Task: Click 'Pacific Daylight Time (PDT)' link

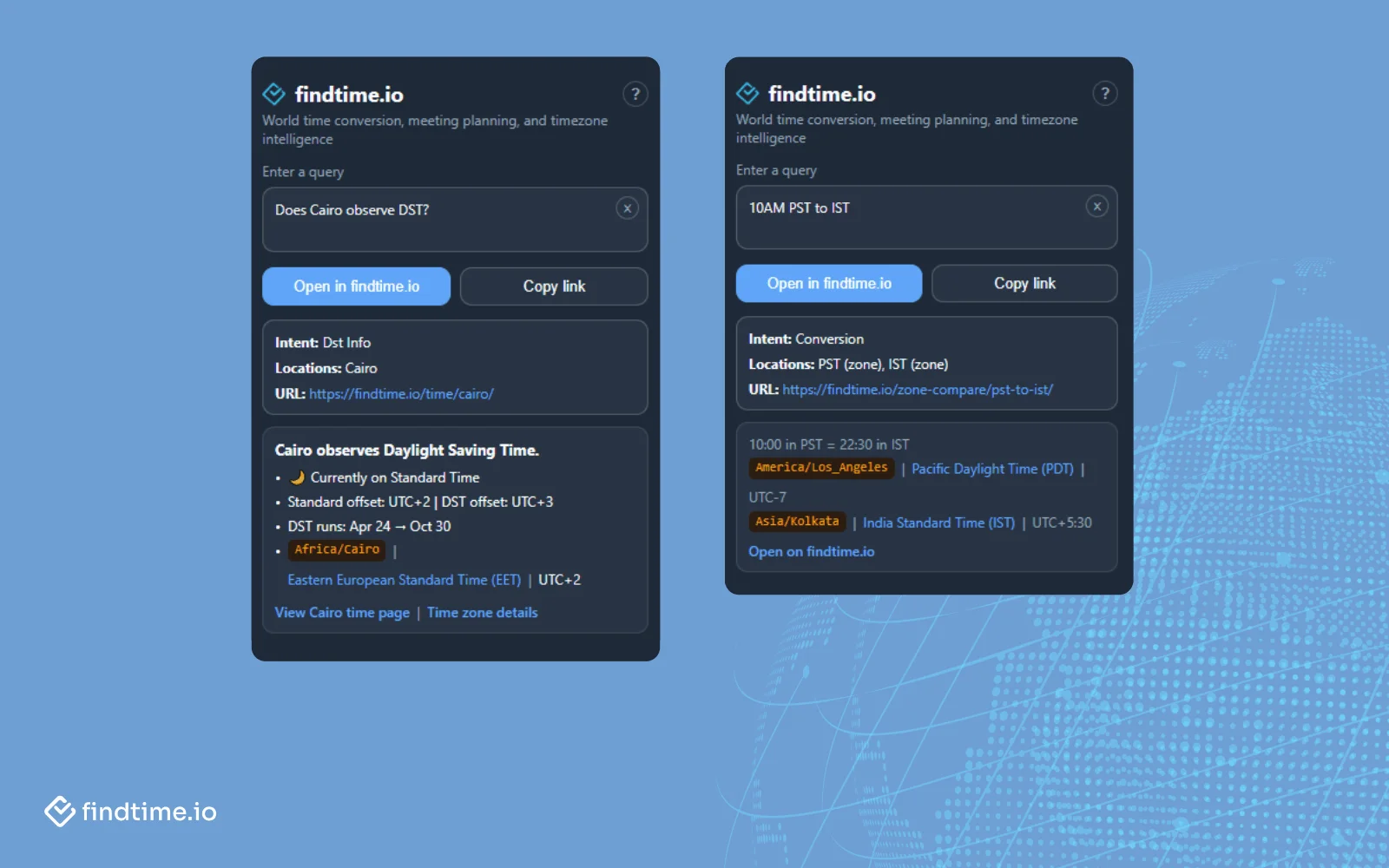Action: [993, 469]
